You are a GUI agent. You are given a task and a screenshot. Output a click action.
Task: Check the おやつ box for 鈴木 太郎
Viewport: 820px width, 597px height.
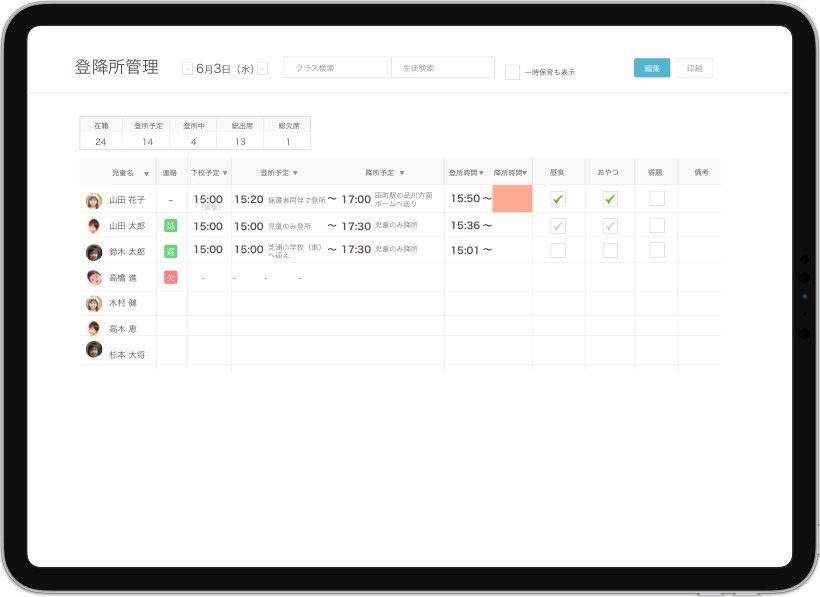610,251
